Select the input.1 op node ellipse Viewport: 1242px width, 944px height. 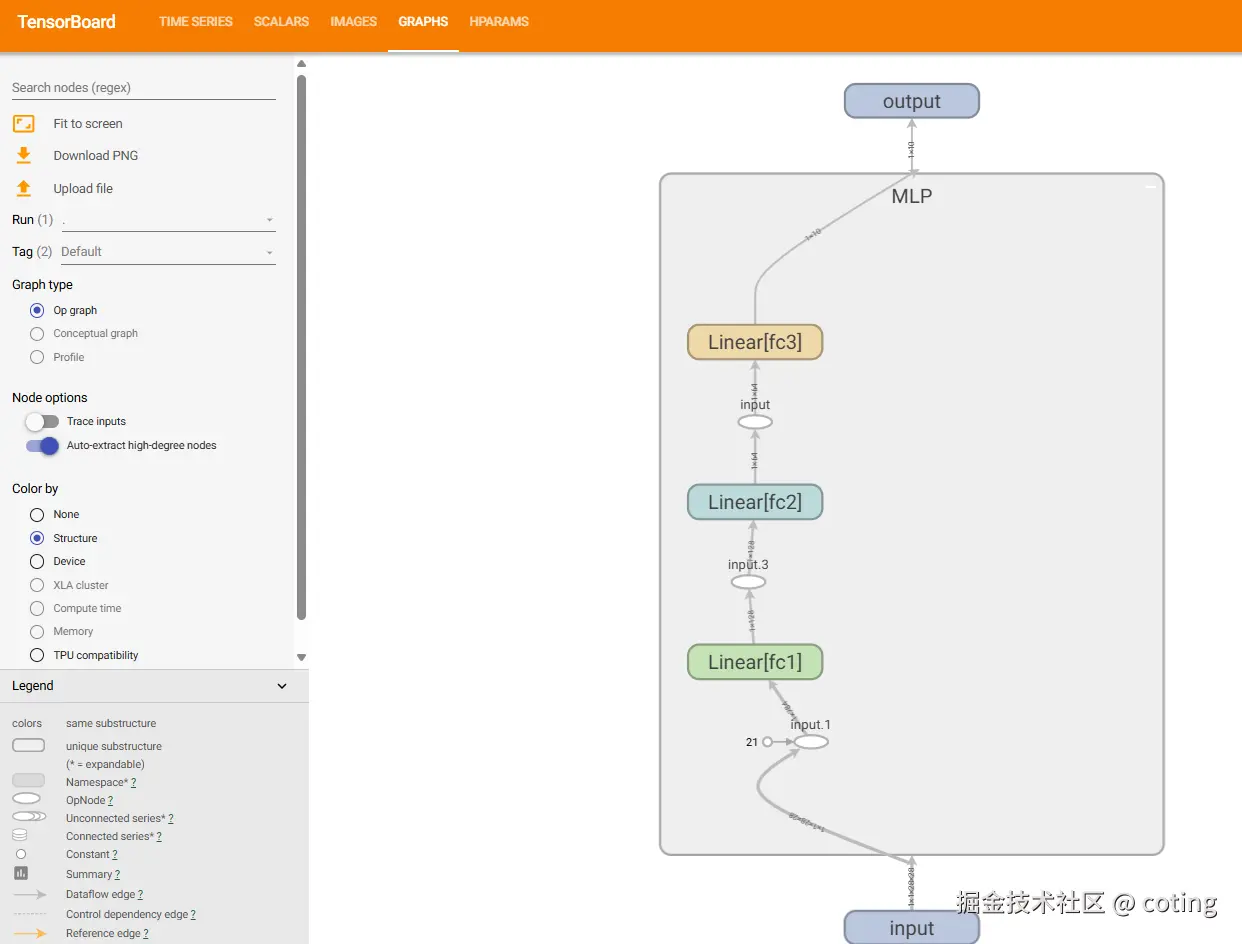[811, 742]
